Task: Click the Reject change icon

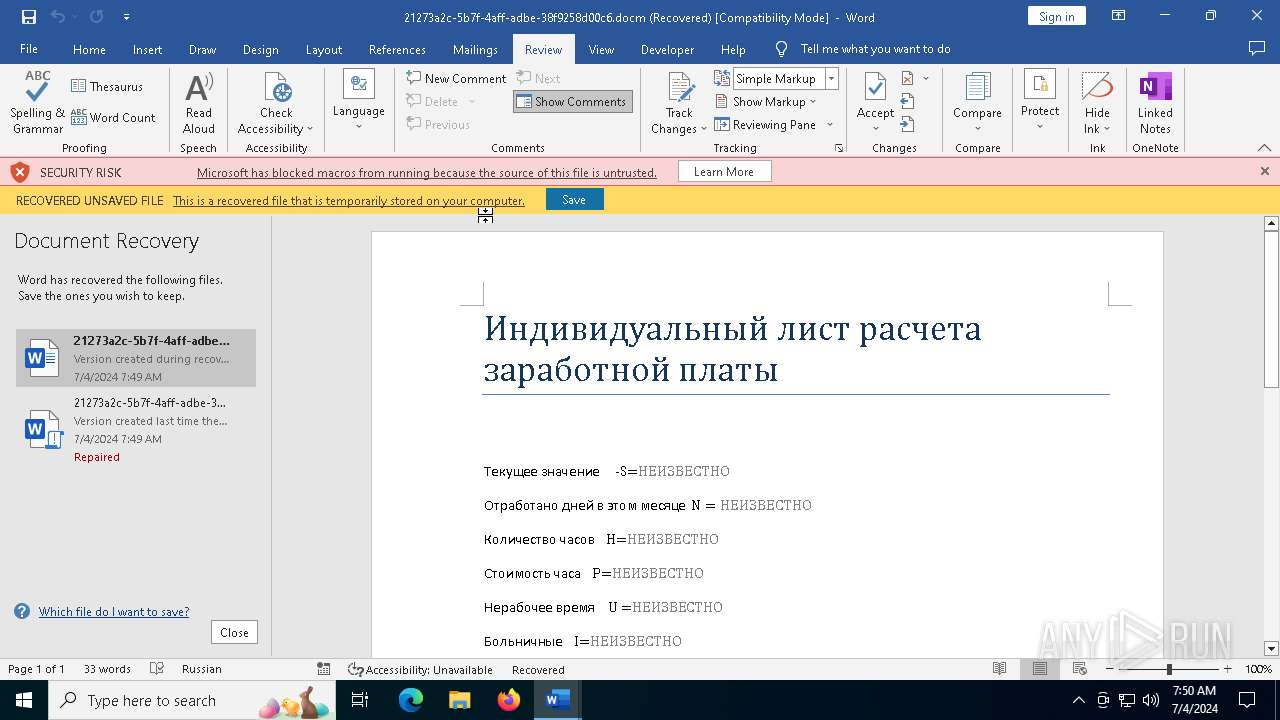Action: tap(908, 78)
